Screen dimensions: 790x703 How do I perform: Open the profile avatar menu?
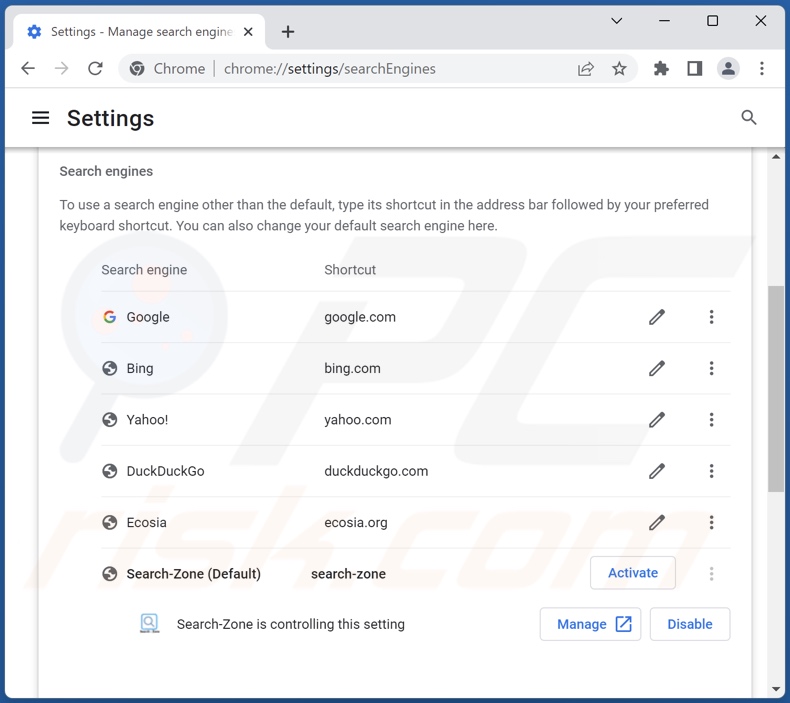point(728,69)
